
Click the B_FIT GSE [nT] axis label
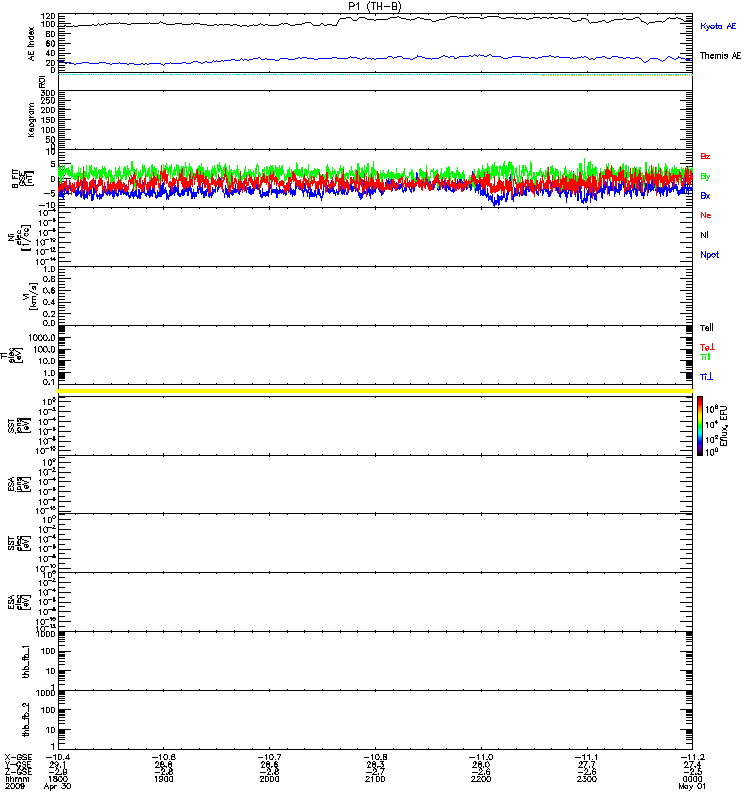click(22, 179)
